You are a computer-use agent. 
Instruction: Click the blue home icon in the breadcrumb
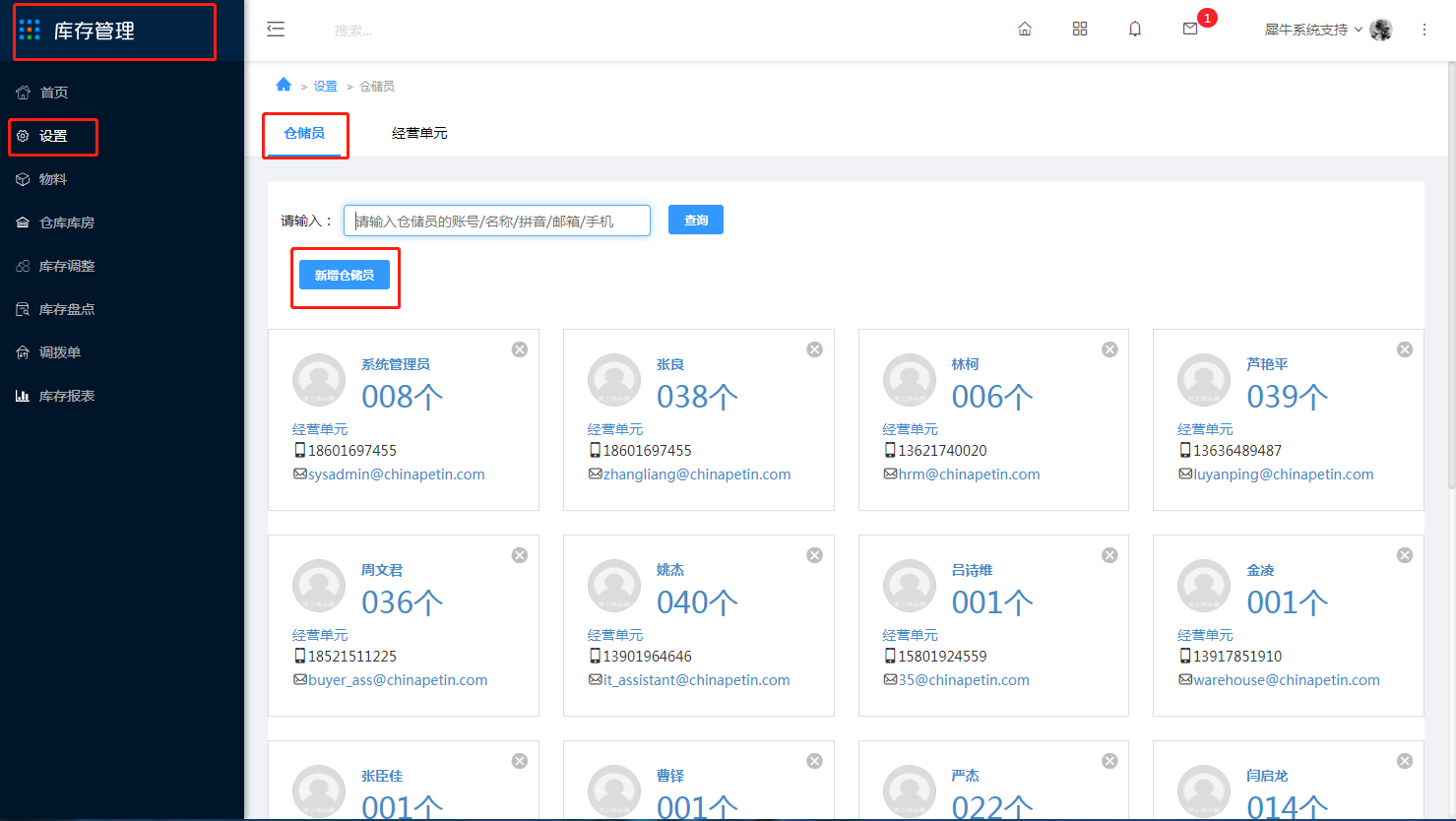coord(284,85)
